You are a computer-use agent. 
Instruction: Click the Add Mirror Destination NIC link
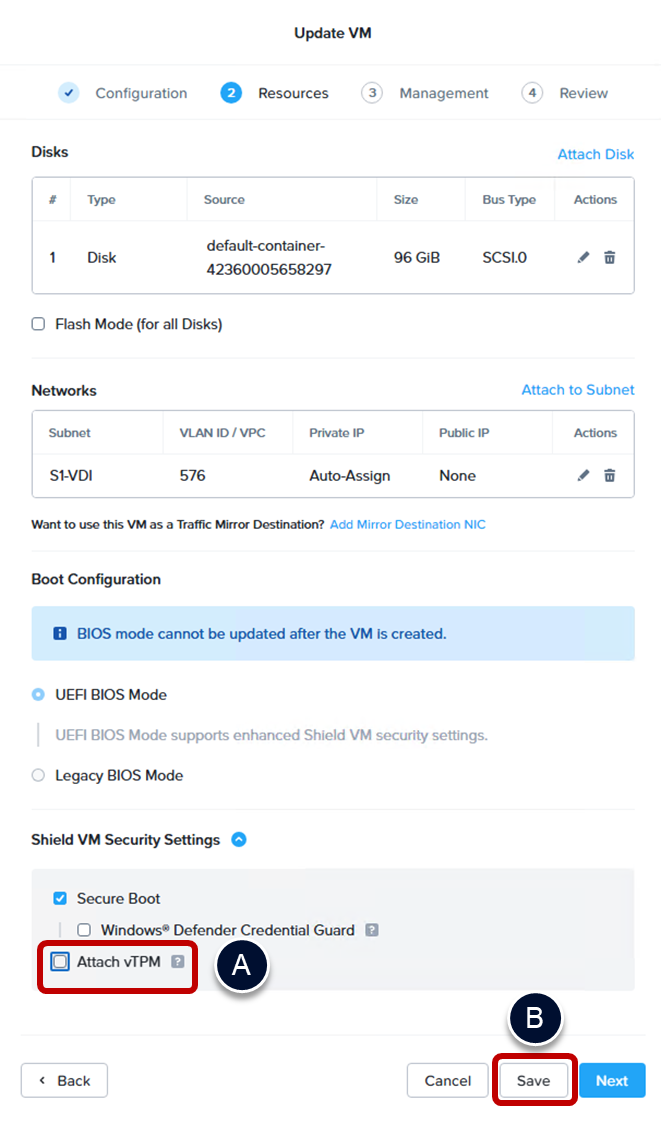coord(407,524)
